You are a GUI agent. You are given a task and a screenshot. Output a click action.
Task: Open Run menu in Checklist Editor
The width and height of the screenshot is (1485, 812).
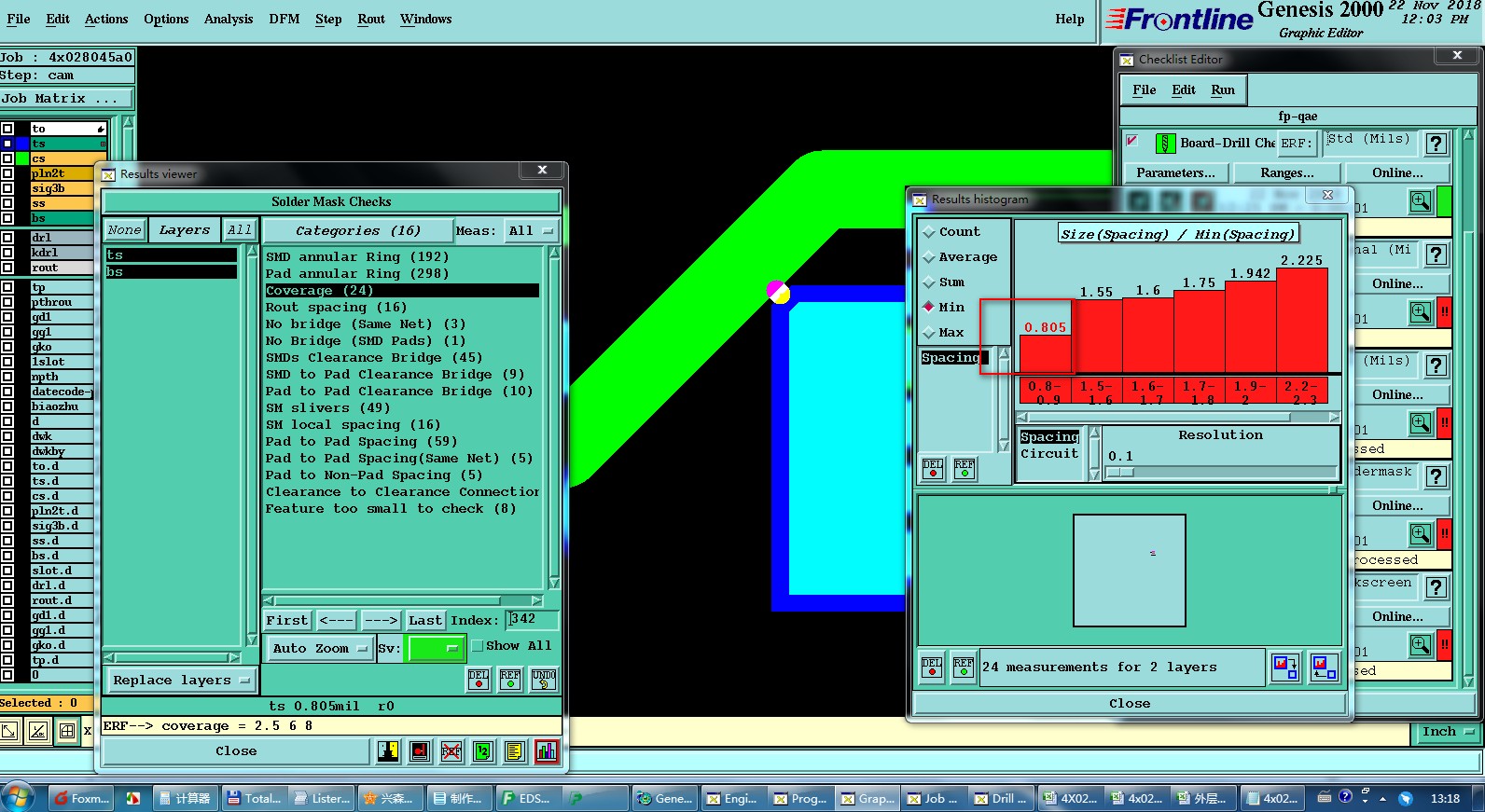click(1223, 89)
